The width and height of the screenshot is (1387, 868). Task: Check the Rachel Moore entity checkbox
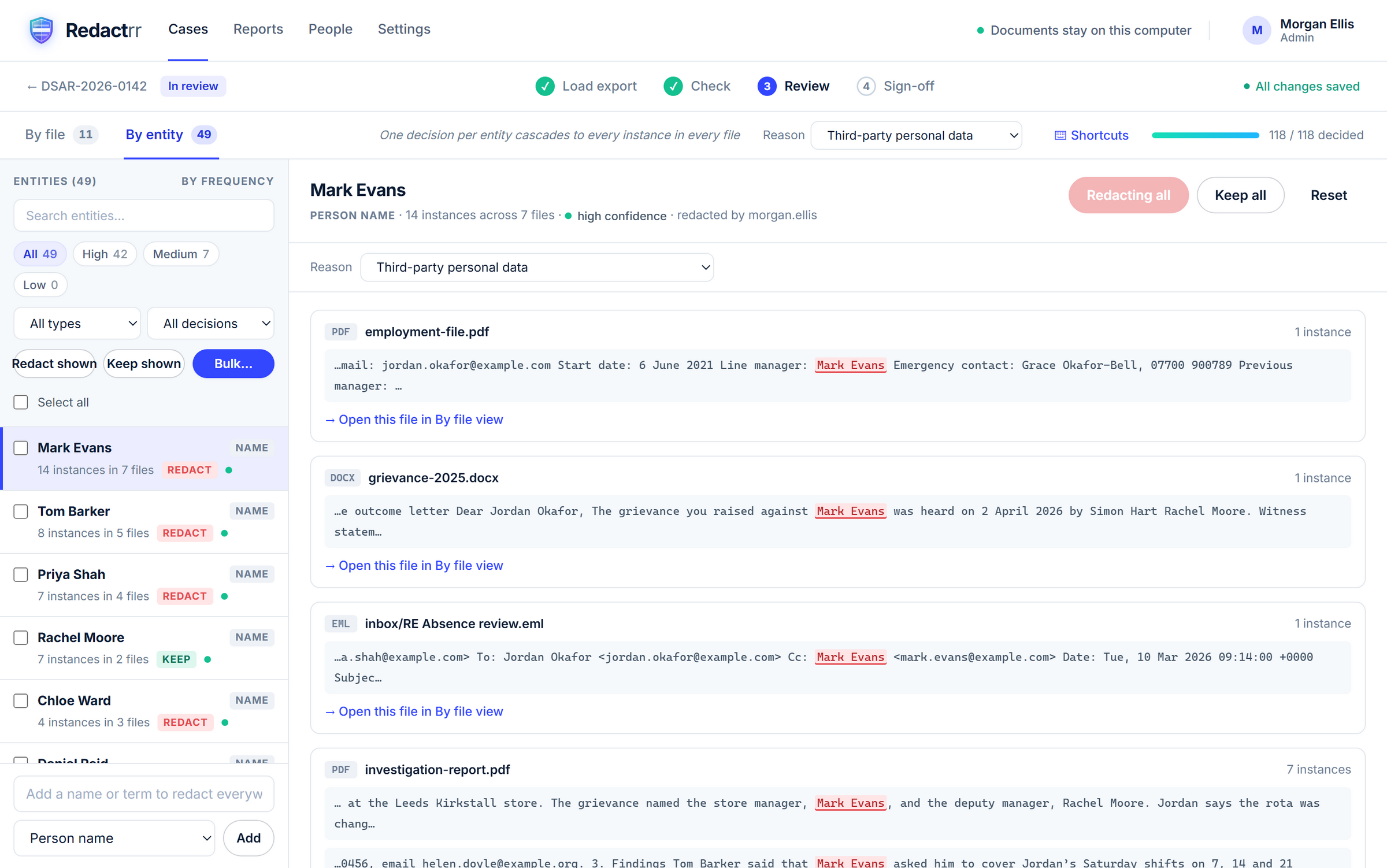click(x=21, y=637)
